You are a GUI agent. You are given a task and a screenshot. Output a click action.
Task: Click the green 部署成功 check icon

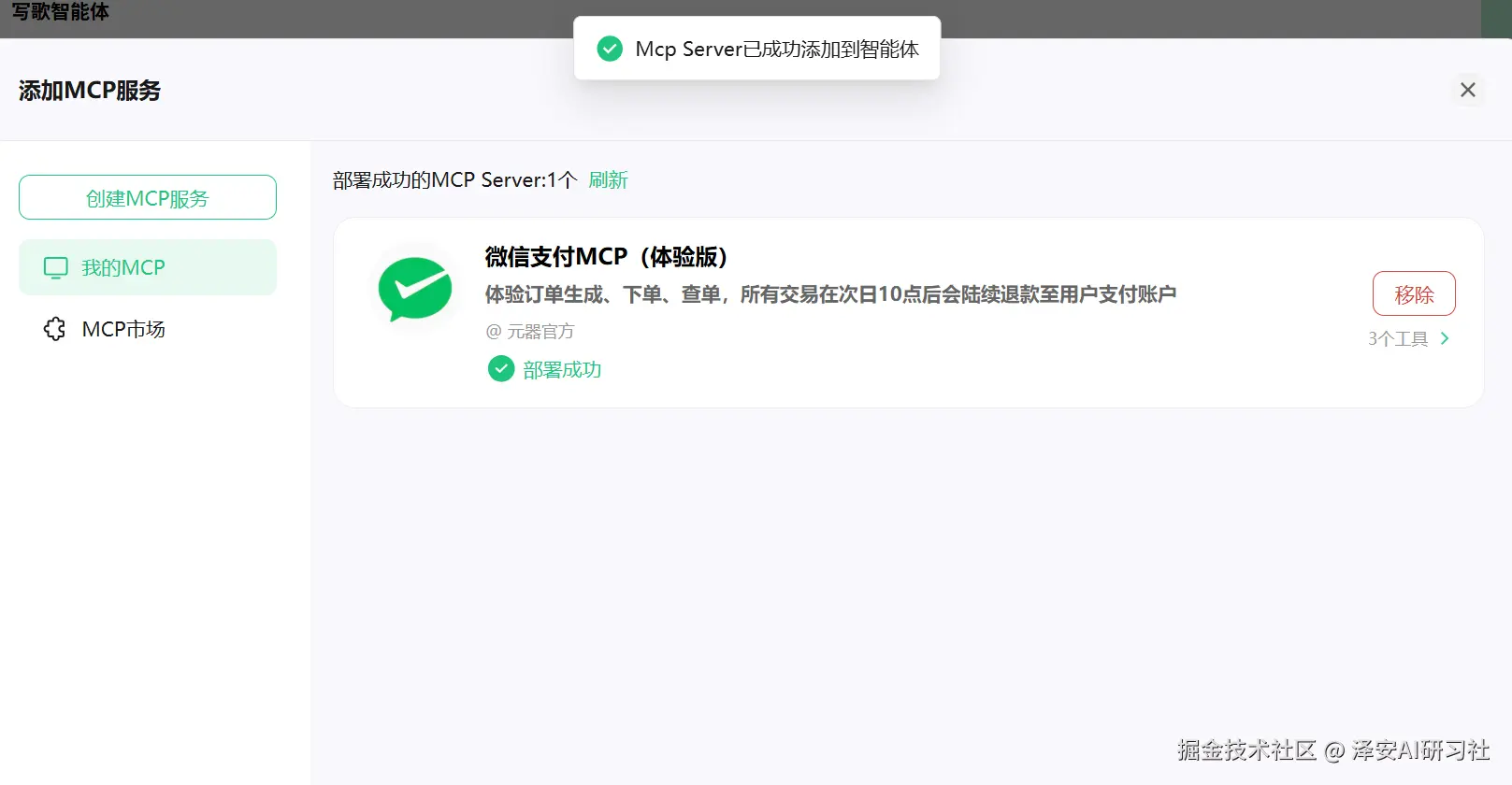pyautogui.click(x=501, y=369)
